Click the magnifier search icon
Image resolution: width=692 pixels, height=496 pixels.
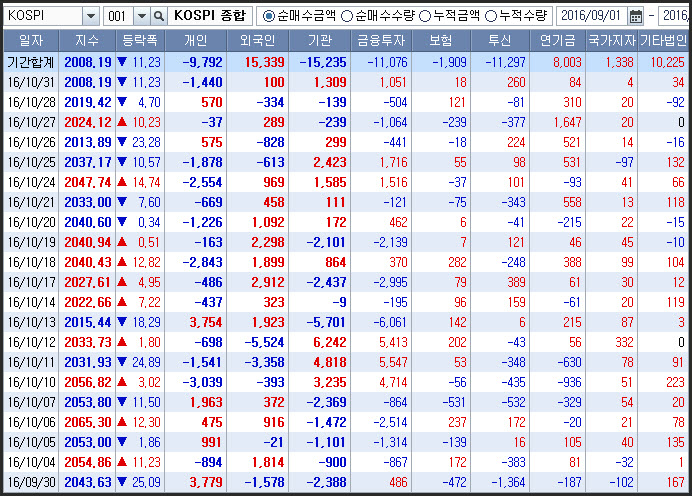158,16
